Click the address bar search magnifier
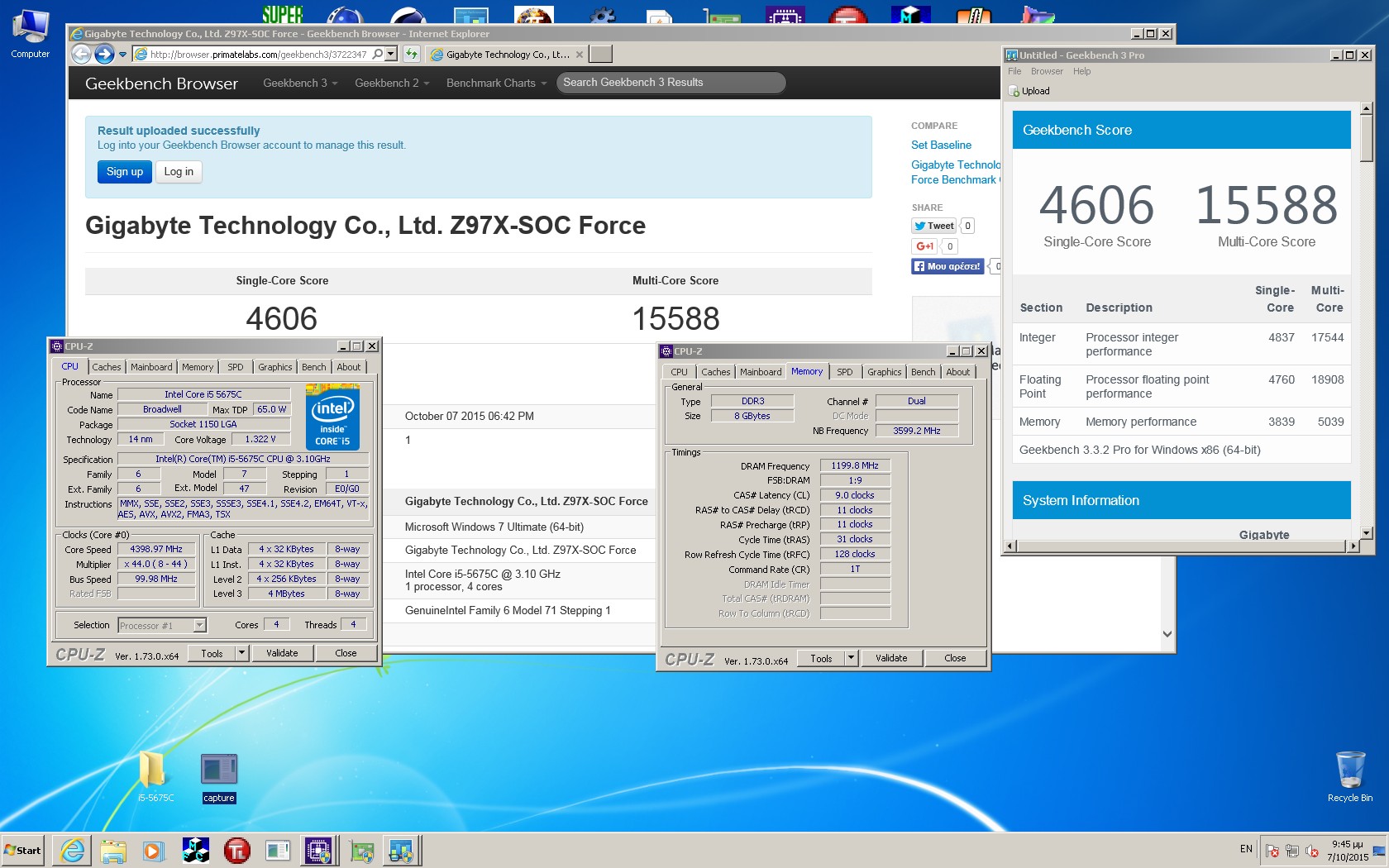 (378, 55)
